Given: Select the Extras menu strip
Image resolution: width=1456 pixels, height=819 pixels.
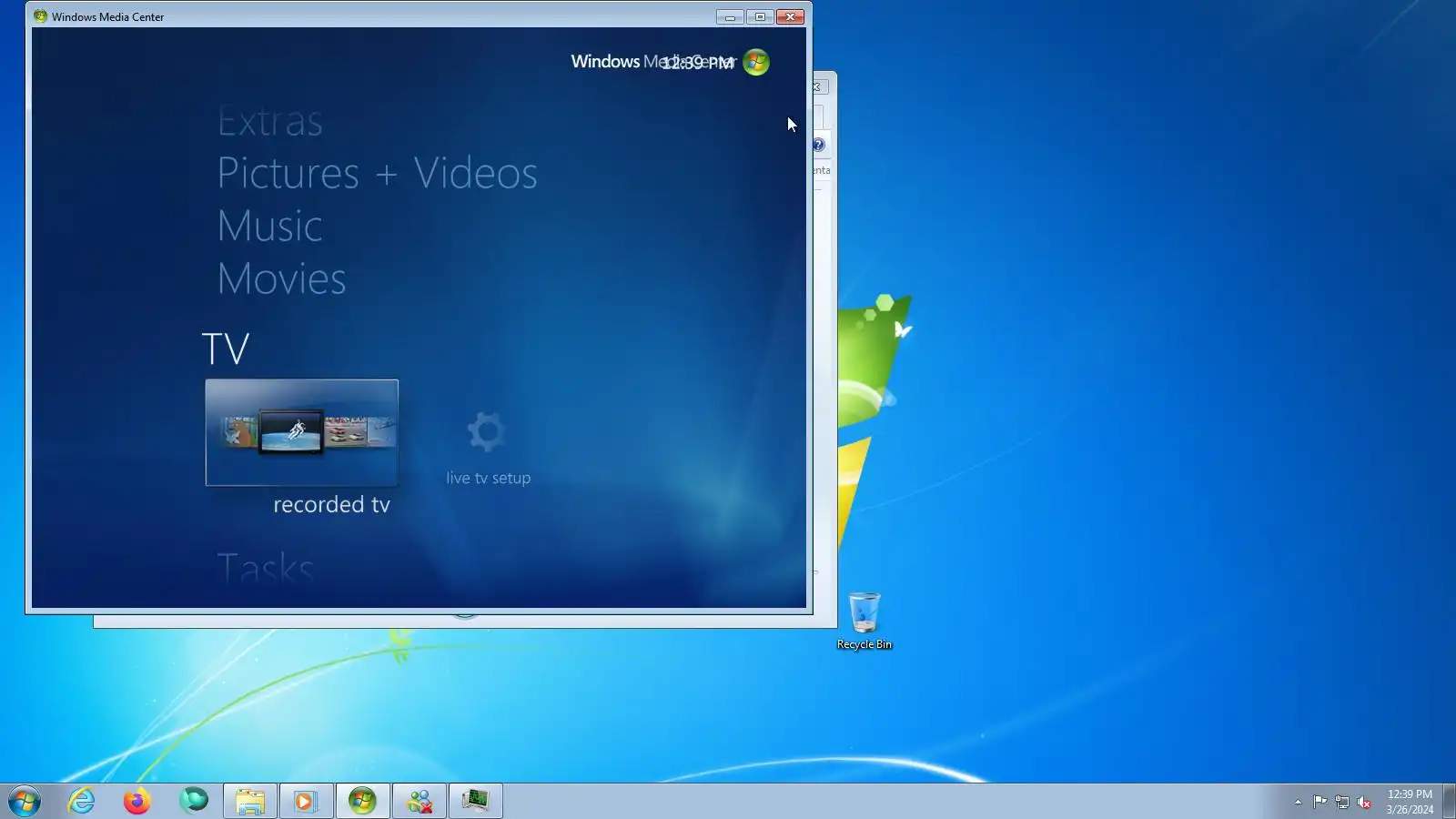Looking at the screenshot, I should click(x=269, y=121).
